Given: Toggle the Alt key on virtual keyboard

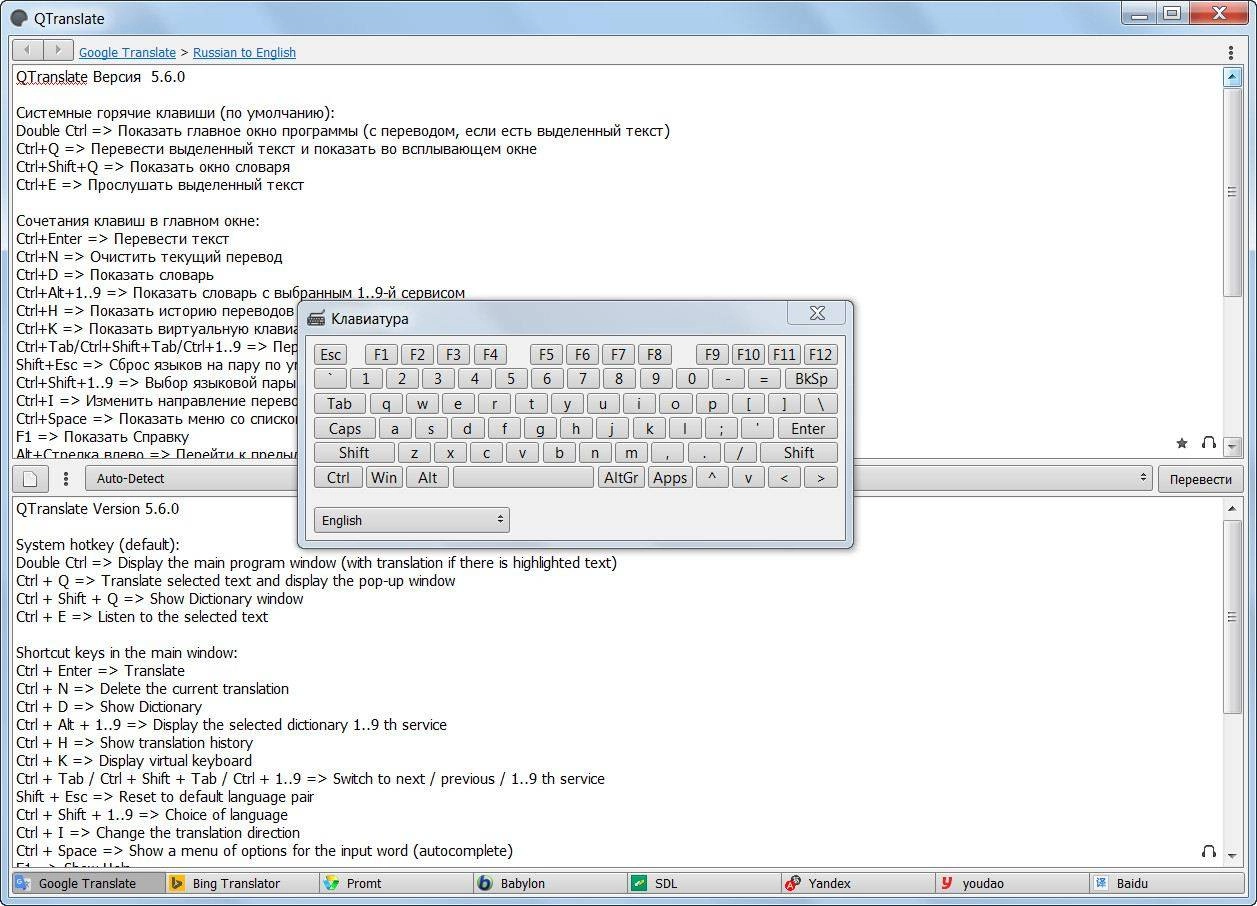Looking at the screenshot, I should pos(428,477).
